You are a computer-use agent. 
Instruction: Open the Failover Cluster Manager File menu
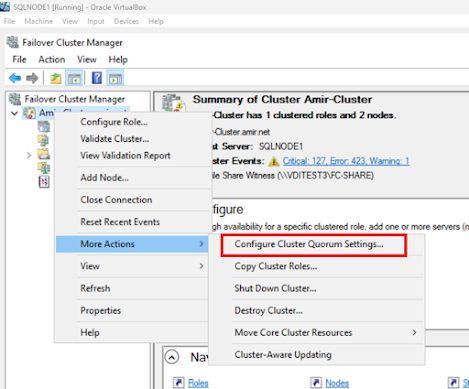coord(19,60)
